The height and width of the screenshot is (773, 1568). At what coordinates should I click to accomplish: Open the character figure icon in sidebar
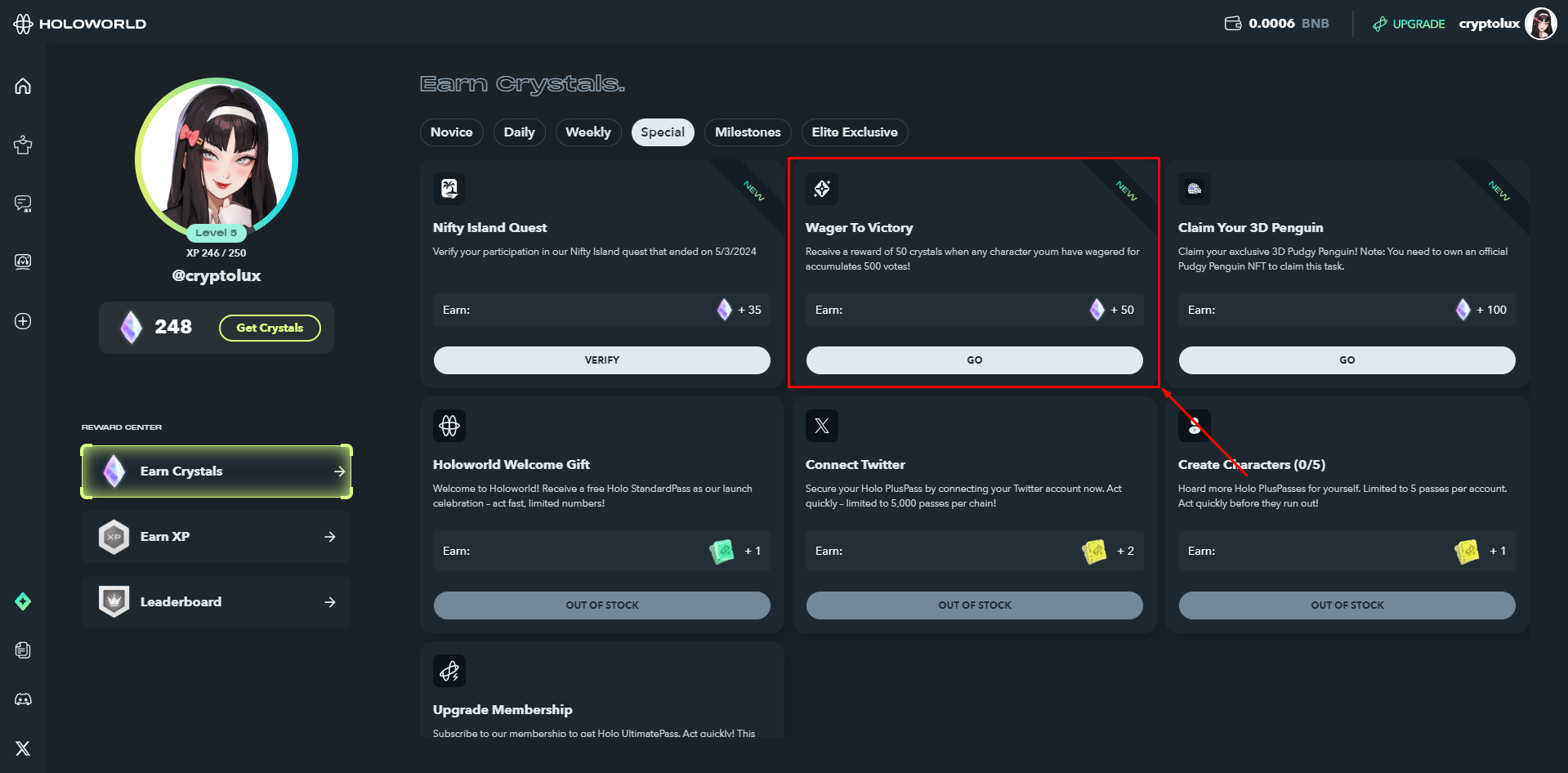click(x=23, y=145)
